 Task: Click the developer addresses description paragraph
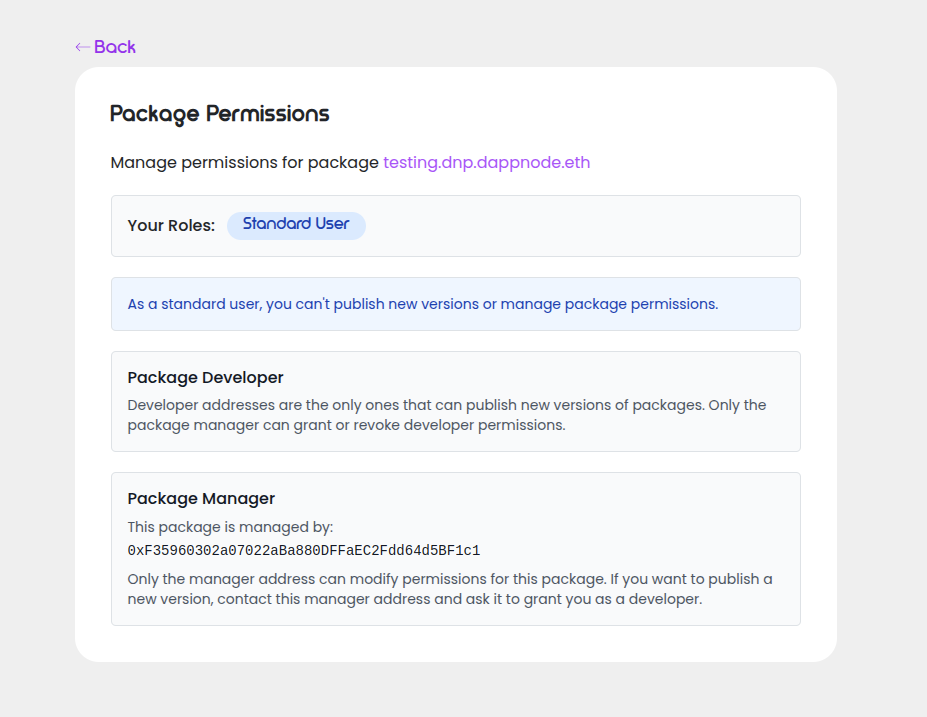click(x=446, y=415)
